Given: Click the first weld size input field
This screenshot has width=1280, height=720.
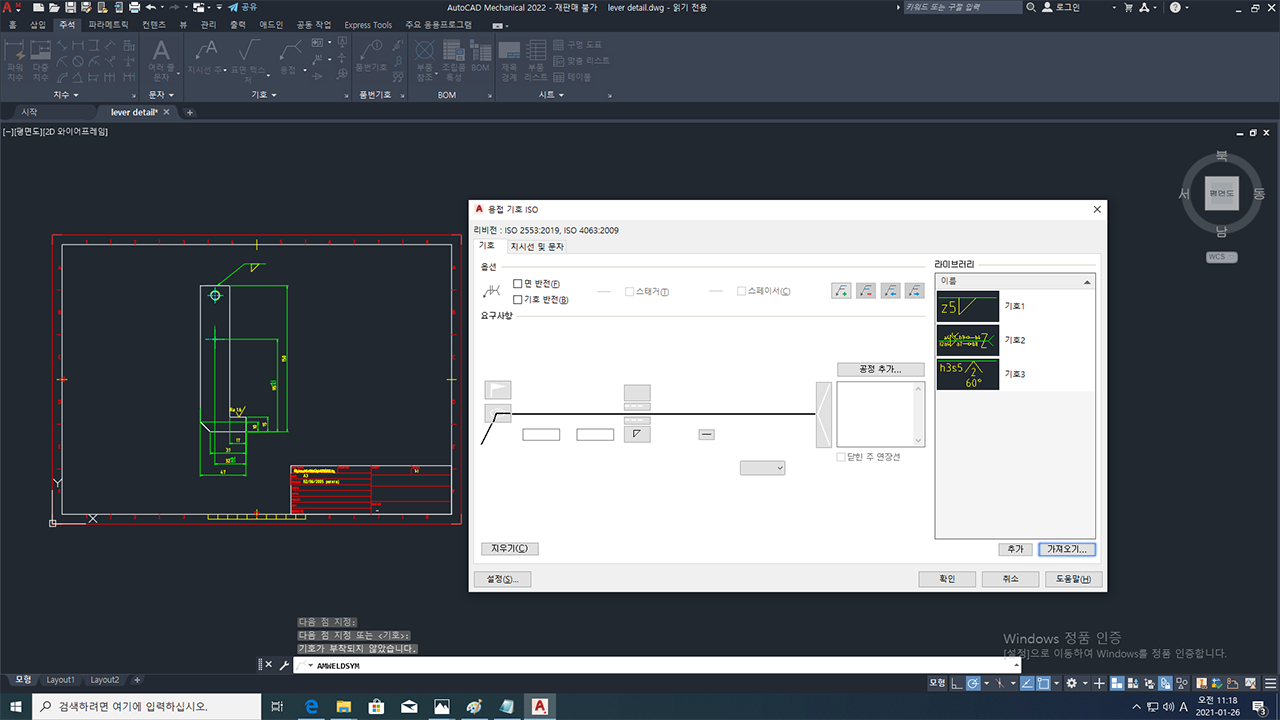Looking at the screenshot, I should [x=541, y=434].
